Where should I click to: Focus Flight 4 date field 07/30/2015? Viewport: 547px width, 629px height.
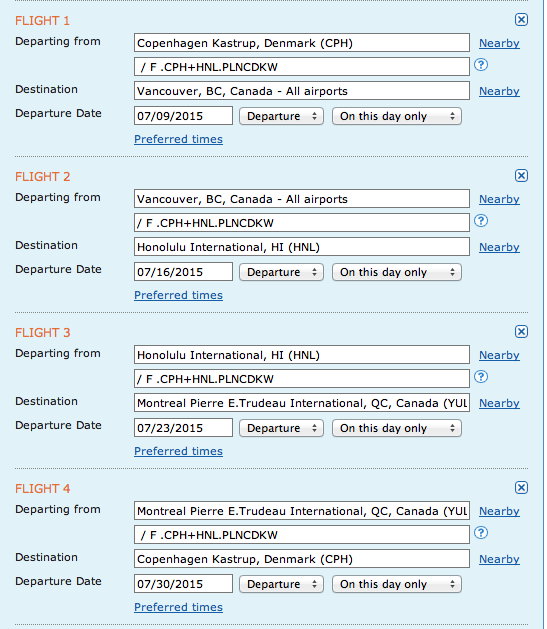(183, 584)
